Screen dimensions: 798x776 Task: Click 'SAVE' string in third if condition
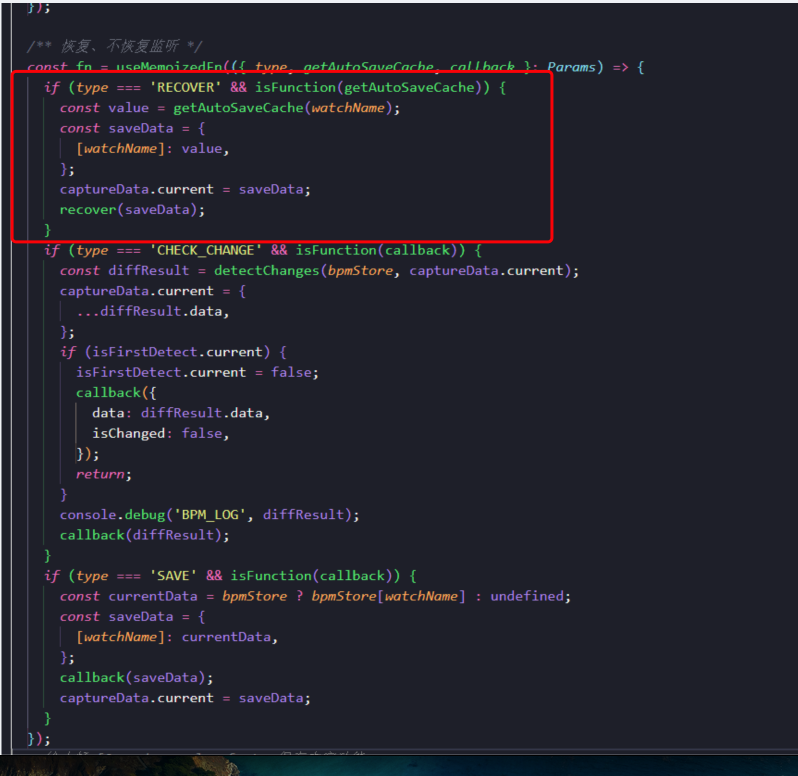(173, 576)
